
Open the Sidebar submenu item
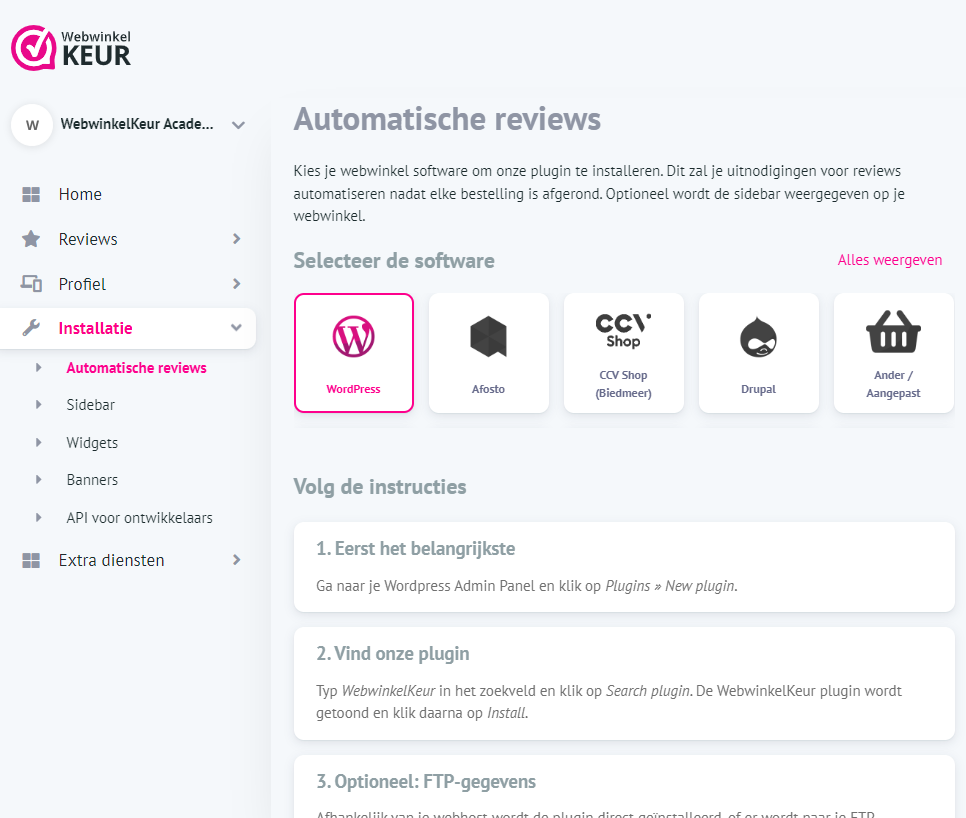coord(90,405)
